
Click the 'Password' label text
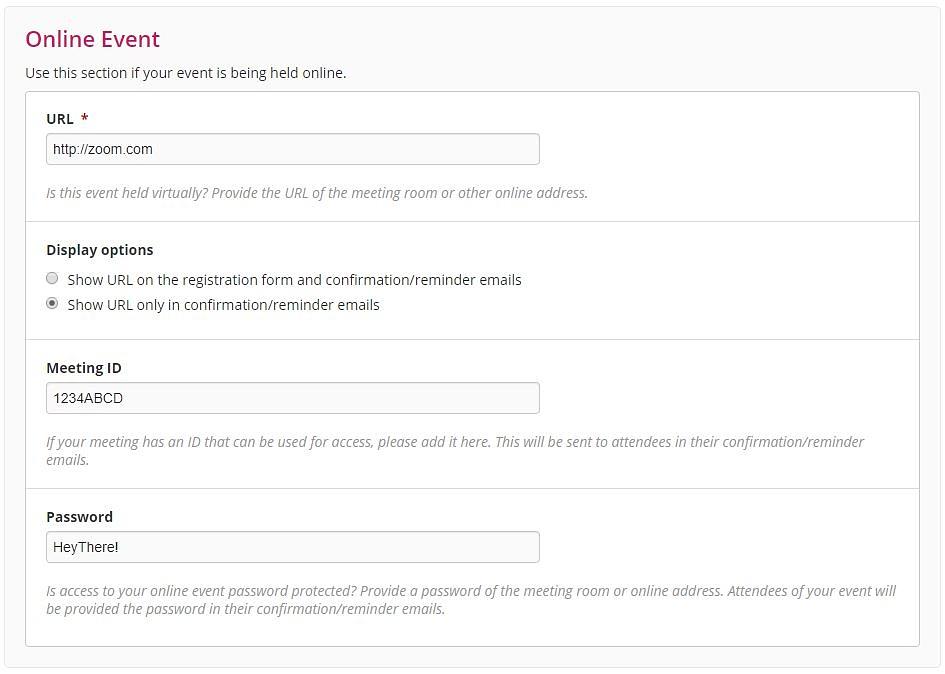click(80, 517)
